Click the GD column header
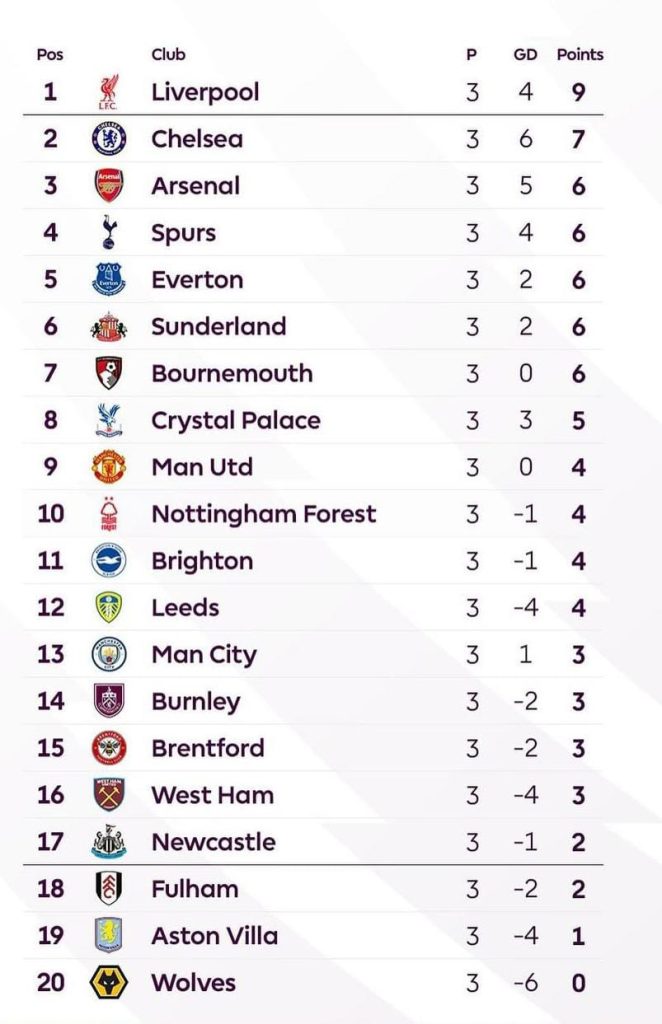 pos(526,55)
